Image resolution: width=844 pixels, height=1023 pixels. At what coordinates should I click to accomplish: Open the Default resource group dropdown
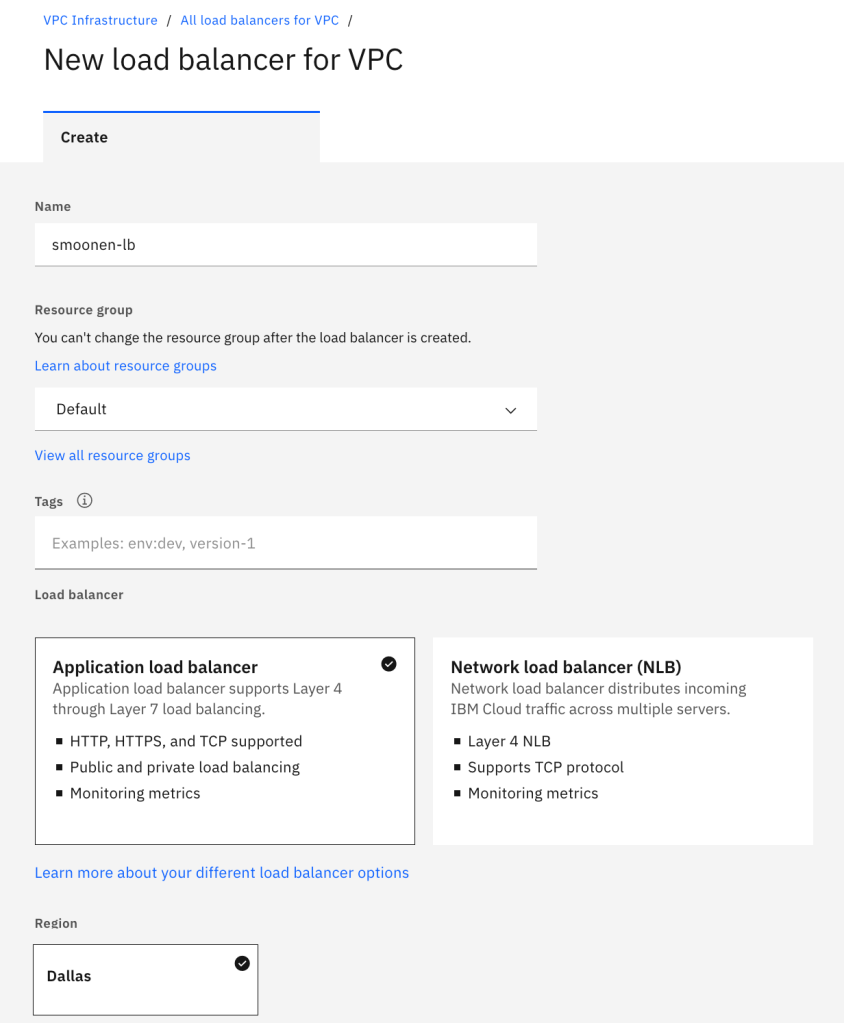tap(285, 409)
